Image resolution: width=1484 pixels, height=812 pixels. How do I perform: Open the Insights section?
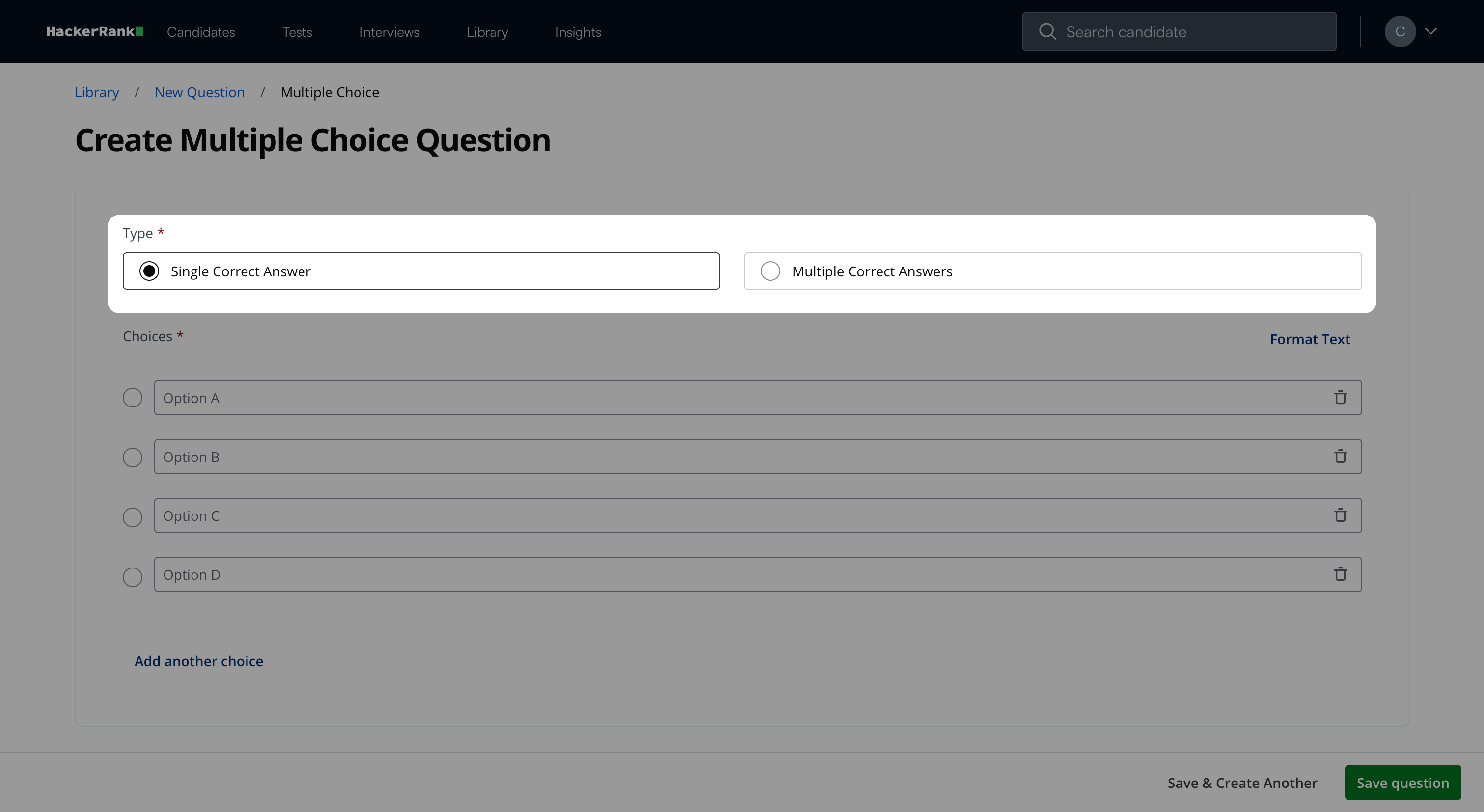coord(578,32)
